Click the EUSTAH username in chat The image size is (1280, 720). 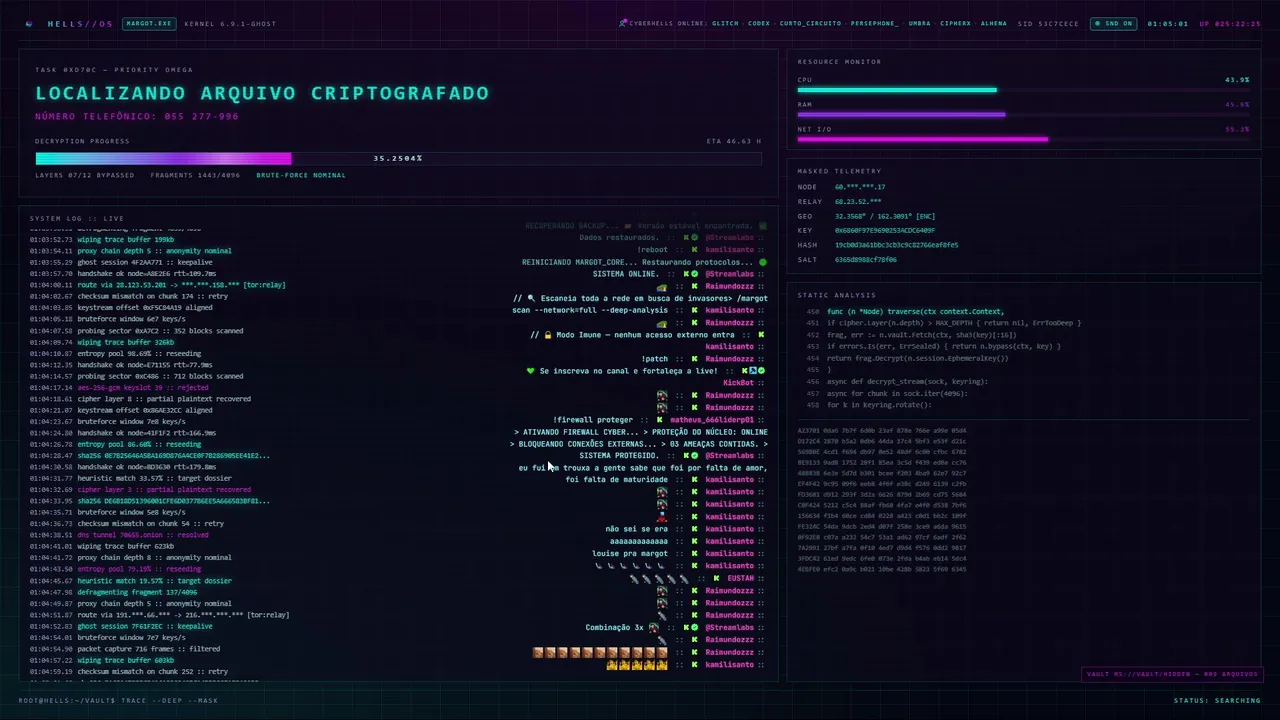click(x=741, y=579)
